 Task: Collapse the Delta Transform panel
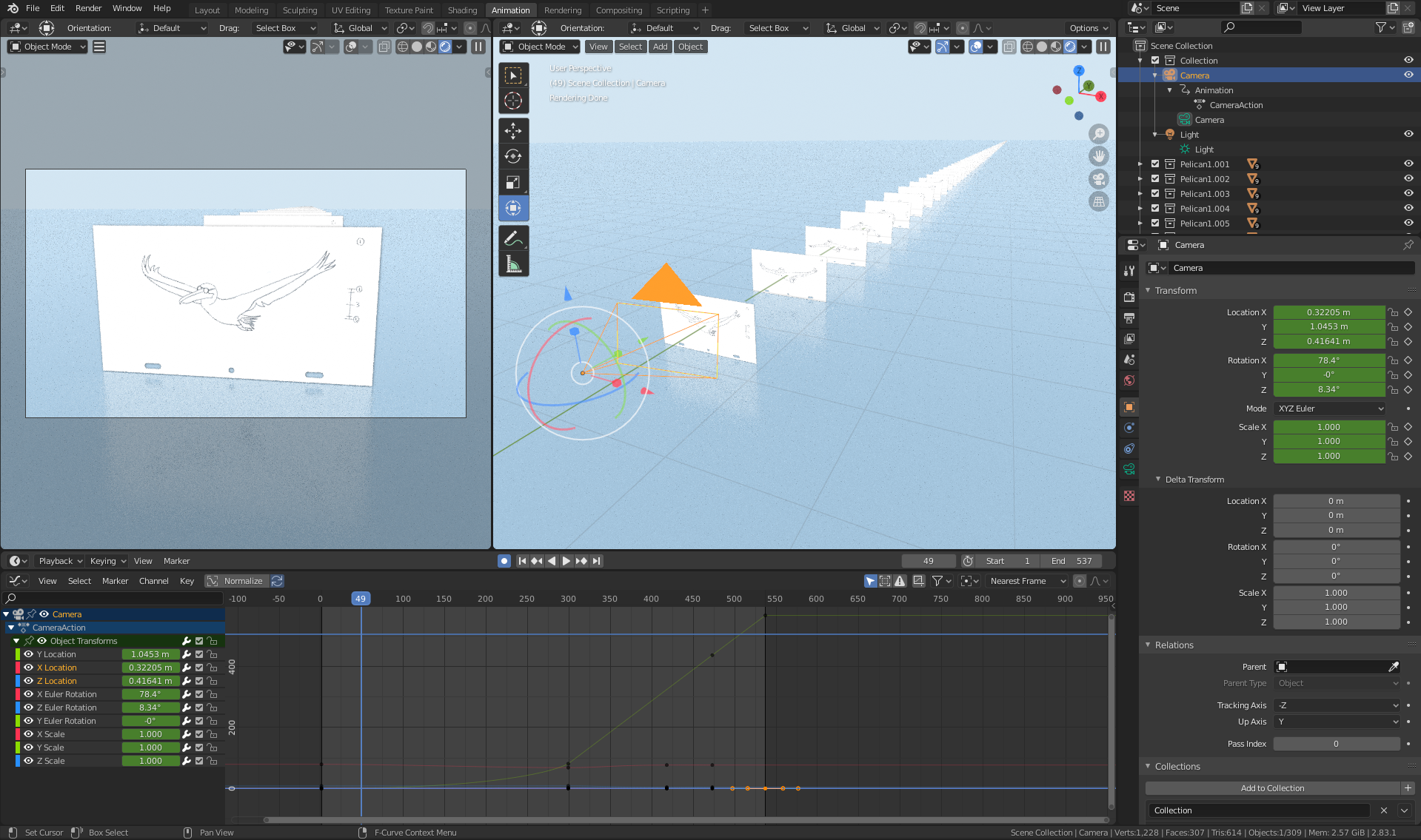tap(1158, 480)
